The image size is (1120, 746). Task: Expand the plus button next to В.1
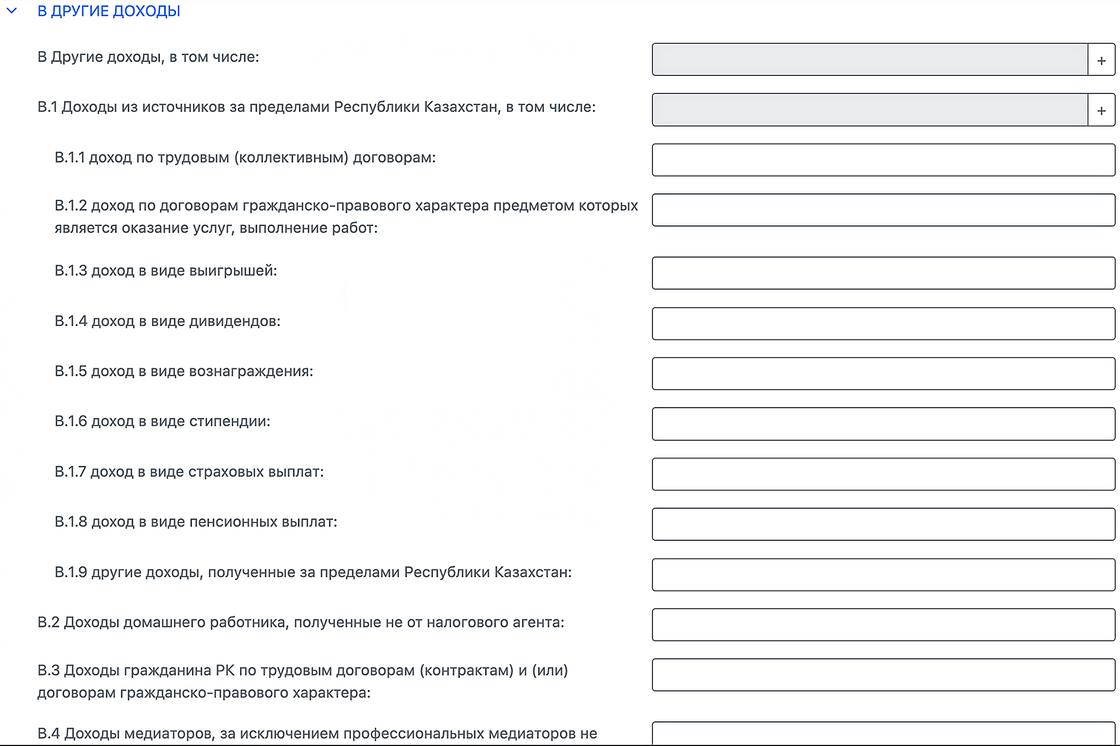1103,109
